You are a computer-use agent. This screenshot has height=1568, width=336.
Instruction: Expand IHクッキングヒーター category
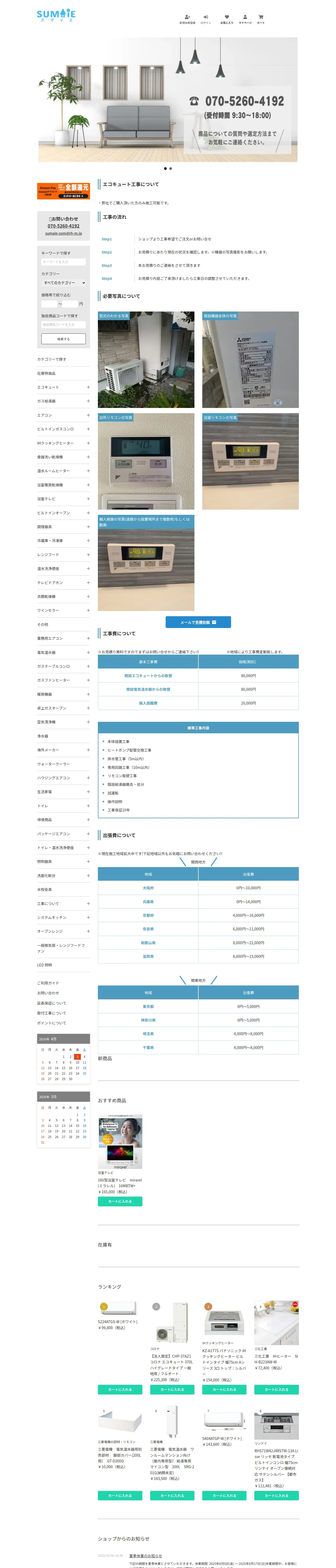(88, 443)
